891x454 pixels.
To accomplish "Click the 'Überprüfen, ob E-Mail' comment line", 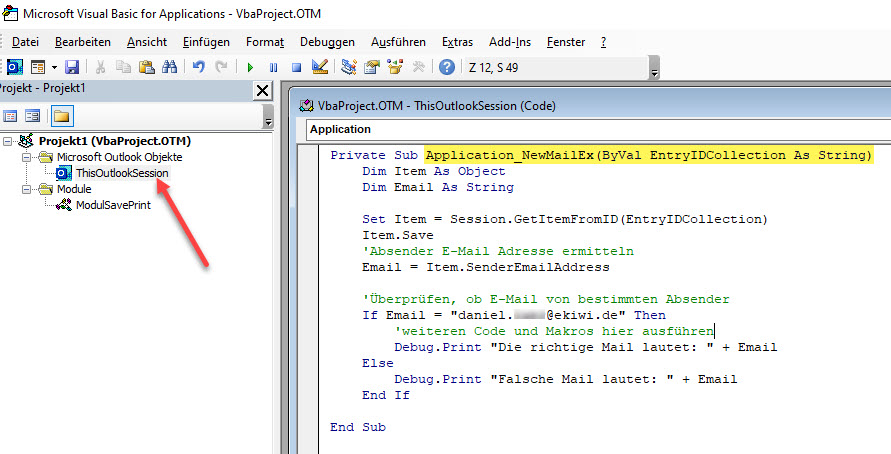I will [546, 298].
